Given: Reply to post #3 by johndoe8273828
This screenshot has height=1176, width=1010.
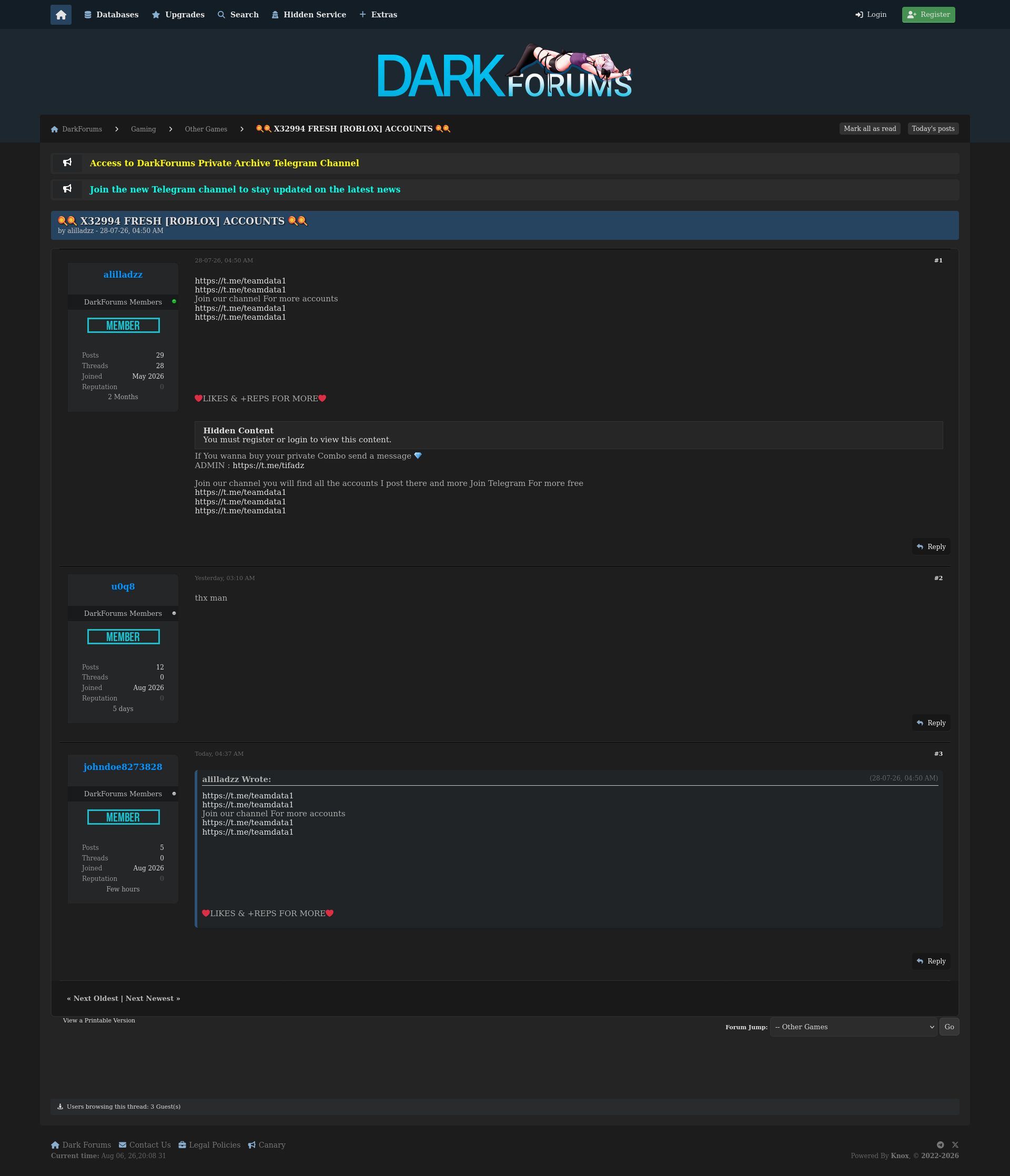Looking at the screenshot, I should click(x=931, y=961).
